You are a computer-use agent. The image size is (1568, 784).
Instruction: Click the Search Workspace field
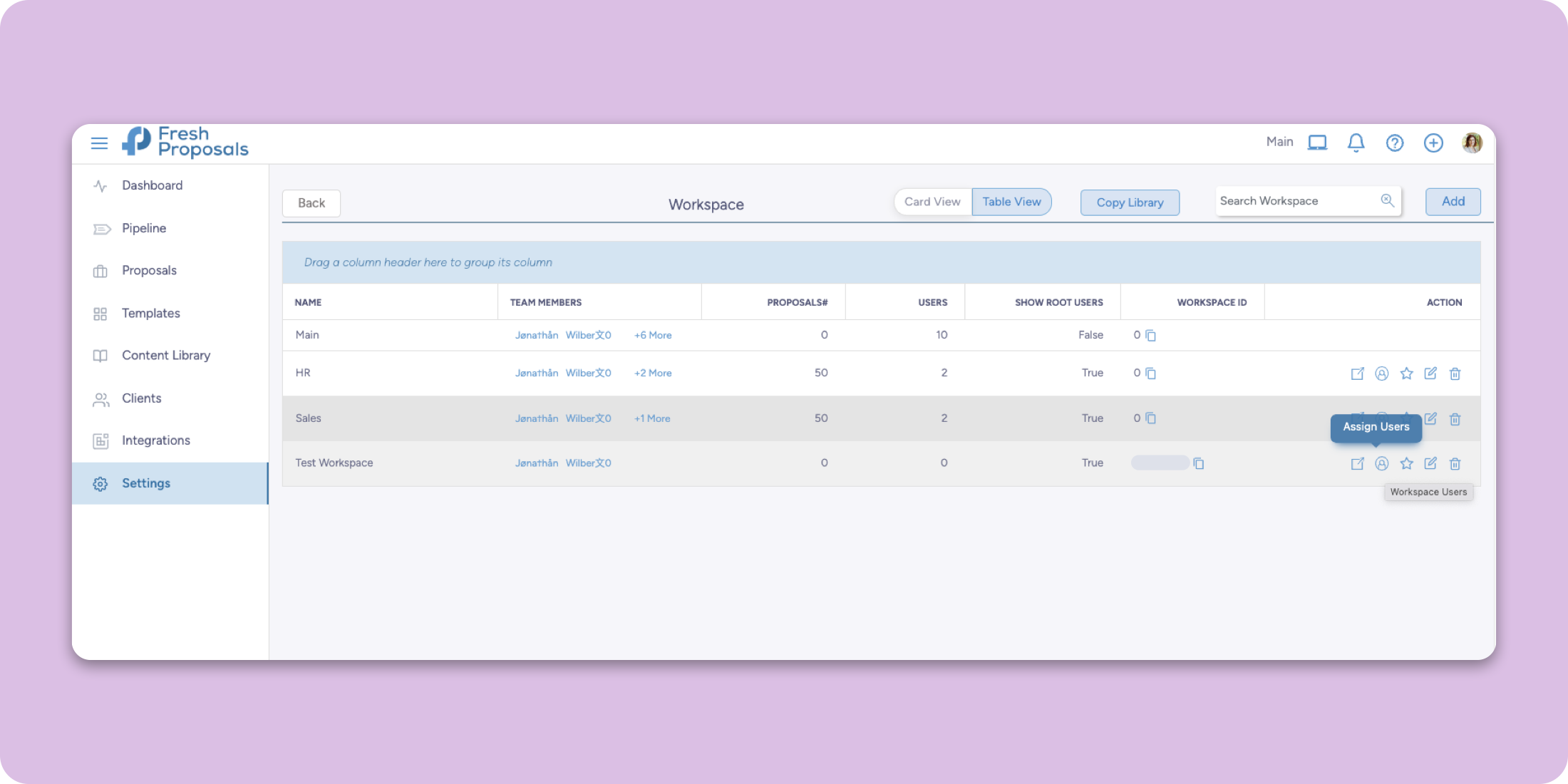[x=1296, y=201]
